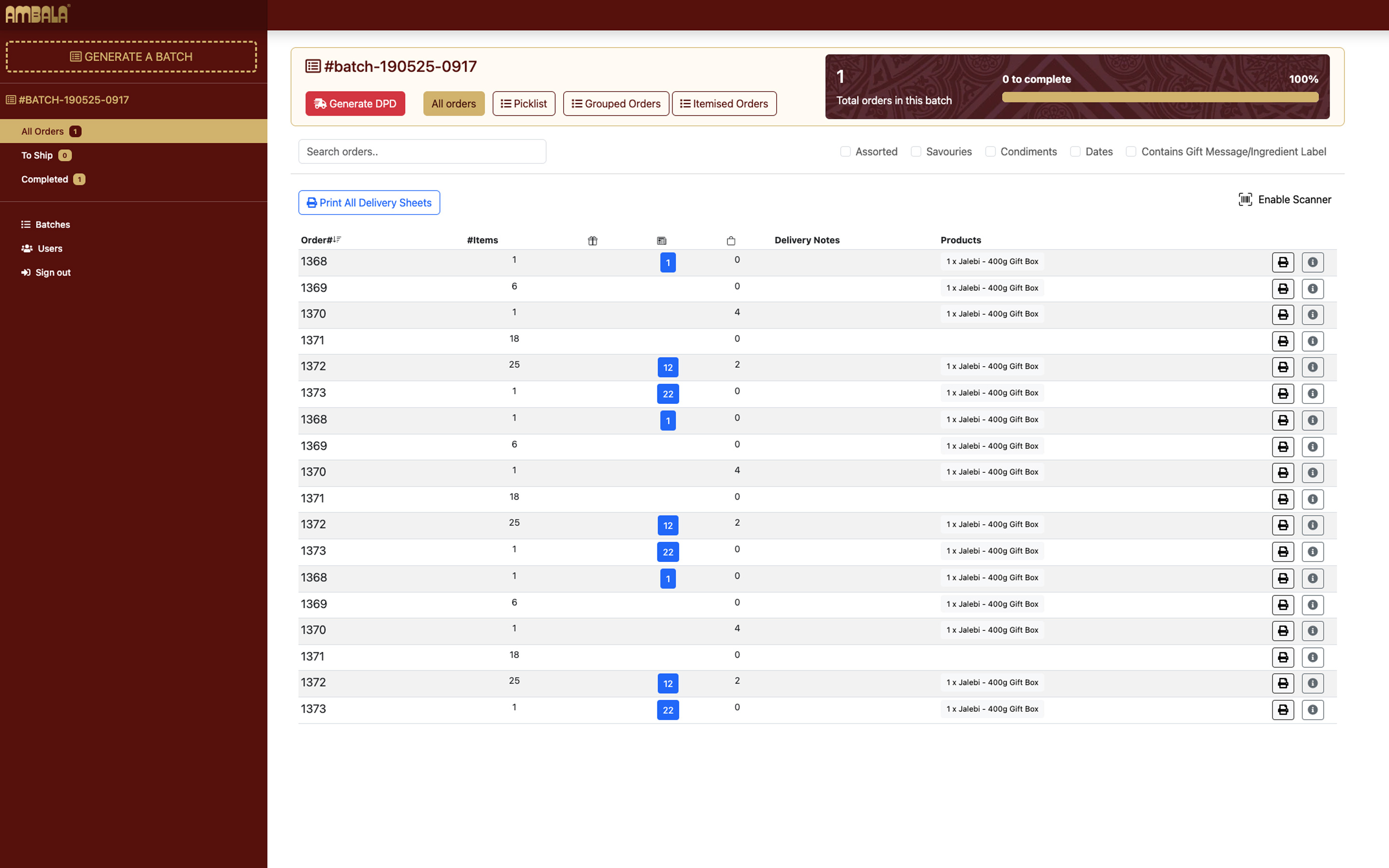Image resolution: width=1389 pixels, height=868 pixels.
Task: Check the Dates filter checkbox
Action: coord(1075,151)
